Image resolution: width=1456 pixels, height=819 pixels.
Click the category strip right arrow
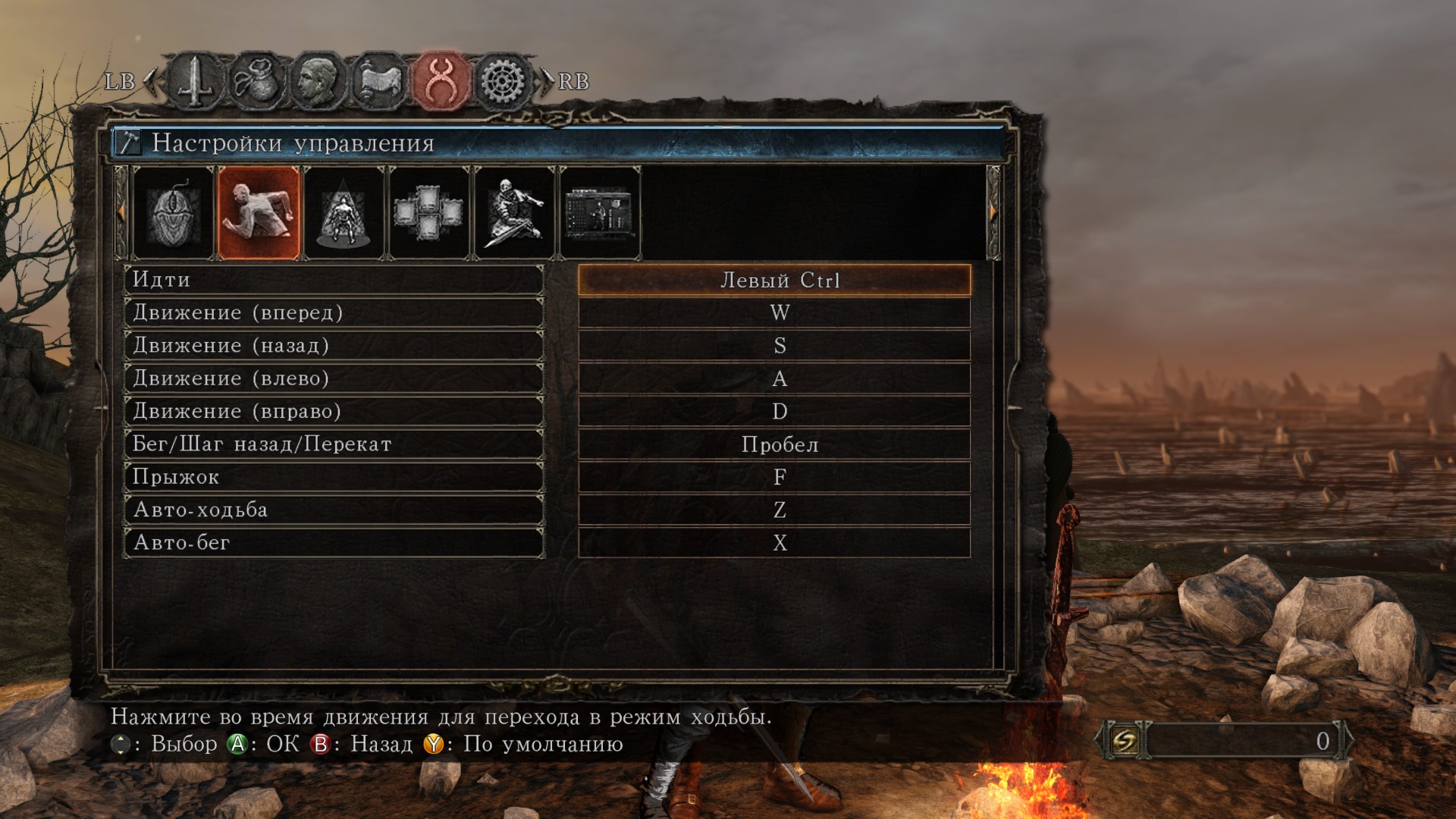993,214
